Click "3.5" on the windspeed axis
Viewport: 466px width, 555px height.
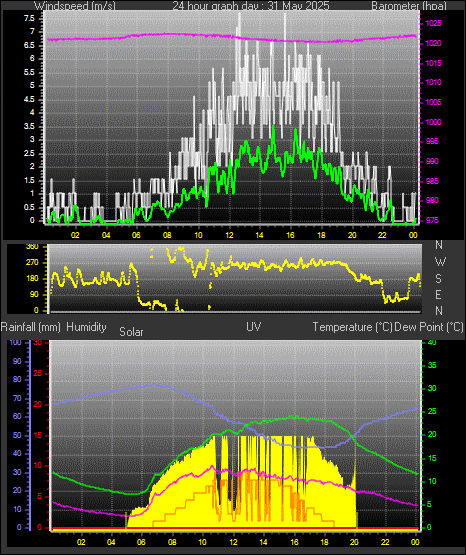tap(29, 126)
